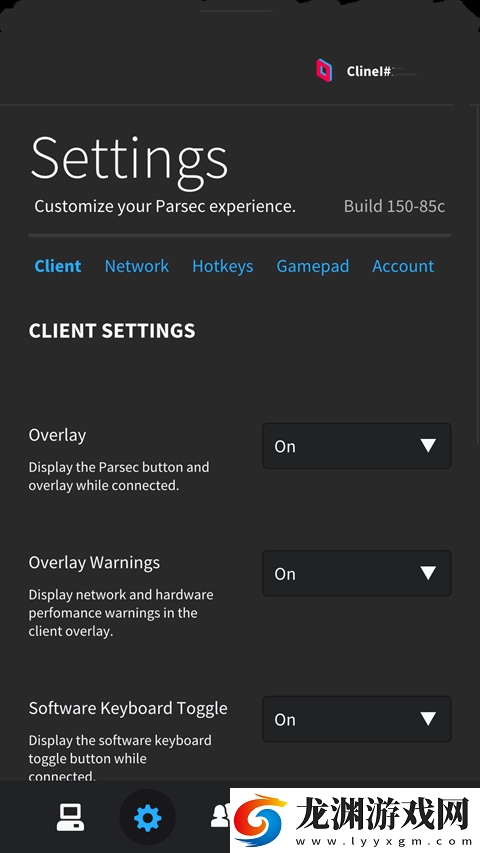Click the Overlay Warnings setting label

coord(94,563)
